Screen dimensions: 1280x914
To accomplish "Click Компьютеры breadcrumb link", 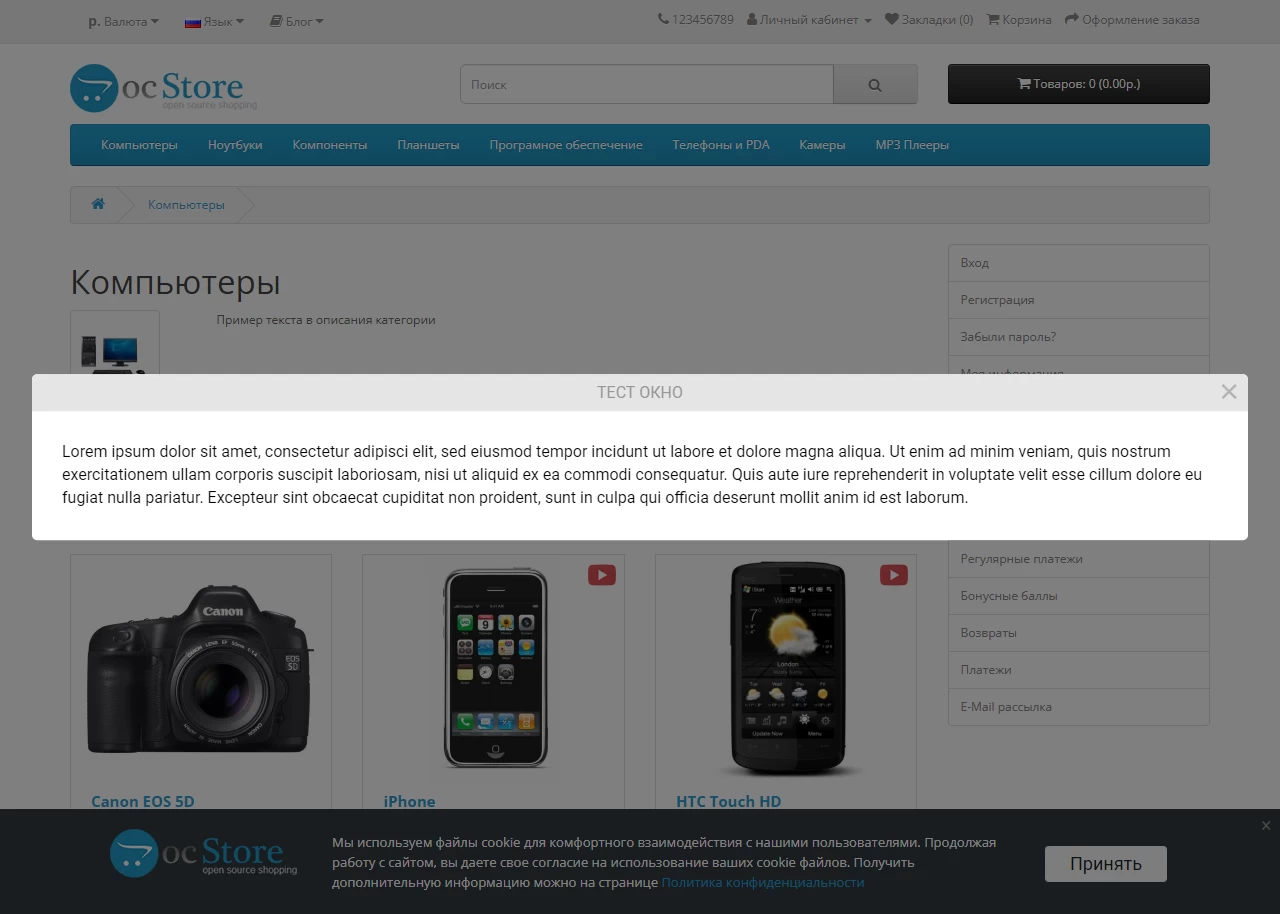I will pos(186,205).
